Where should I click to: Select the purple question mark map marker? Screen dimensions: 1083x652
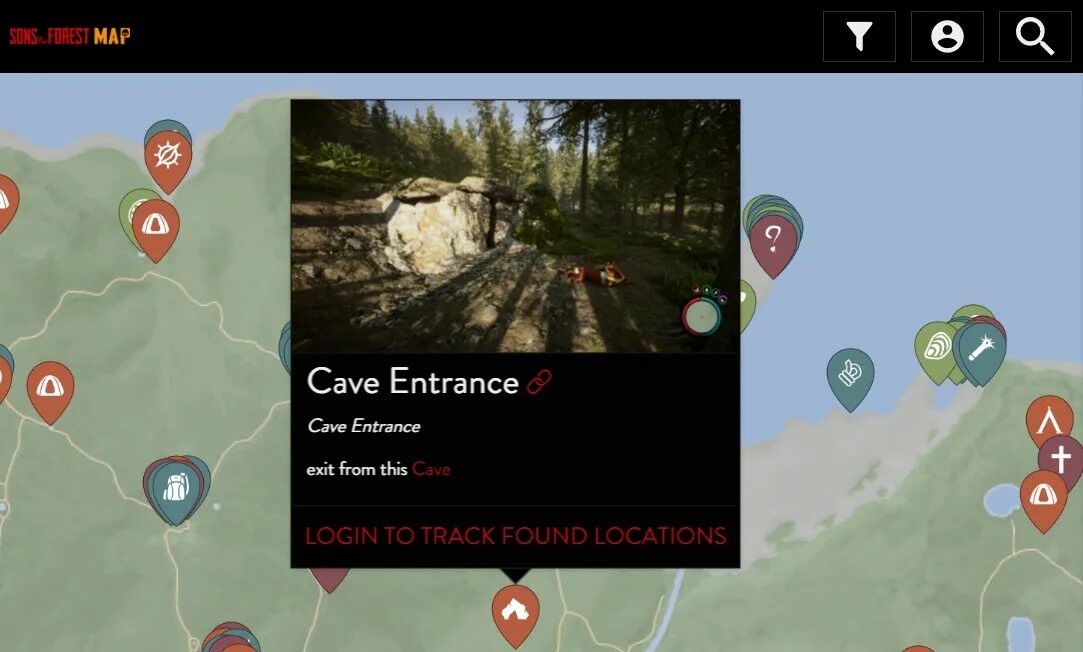click(x=774, y=243)
